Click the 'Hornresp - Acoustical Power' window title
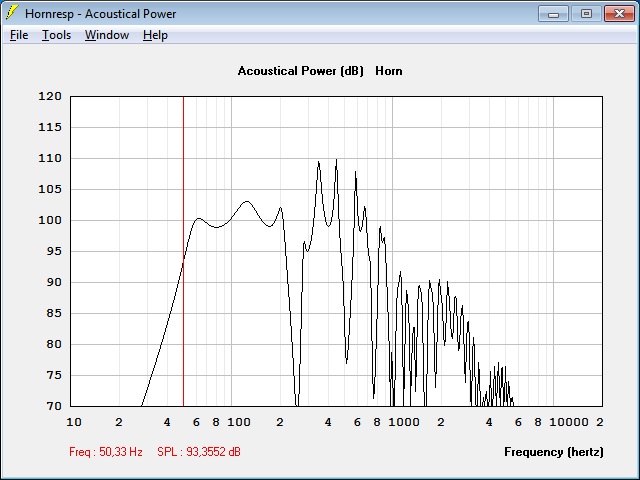Screen dimensions: 640x480 click(x=100, y=13)
